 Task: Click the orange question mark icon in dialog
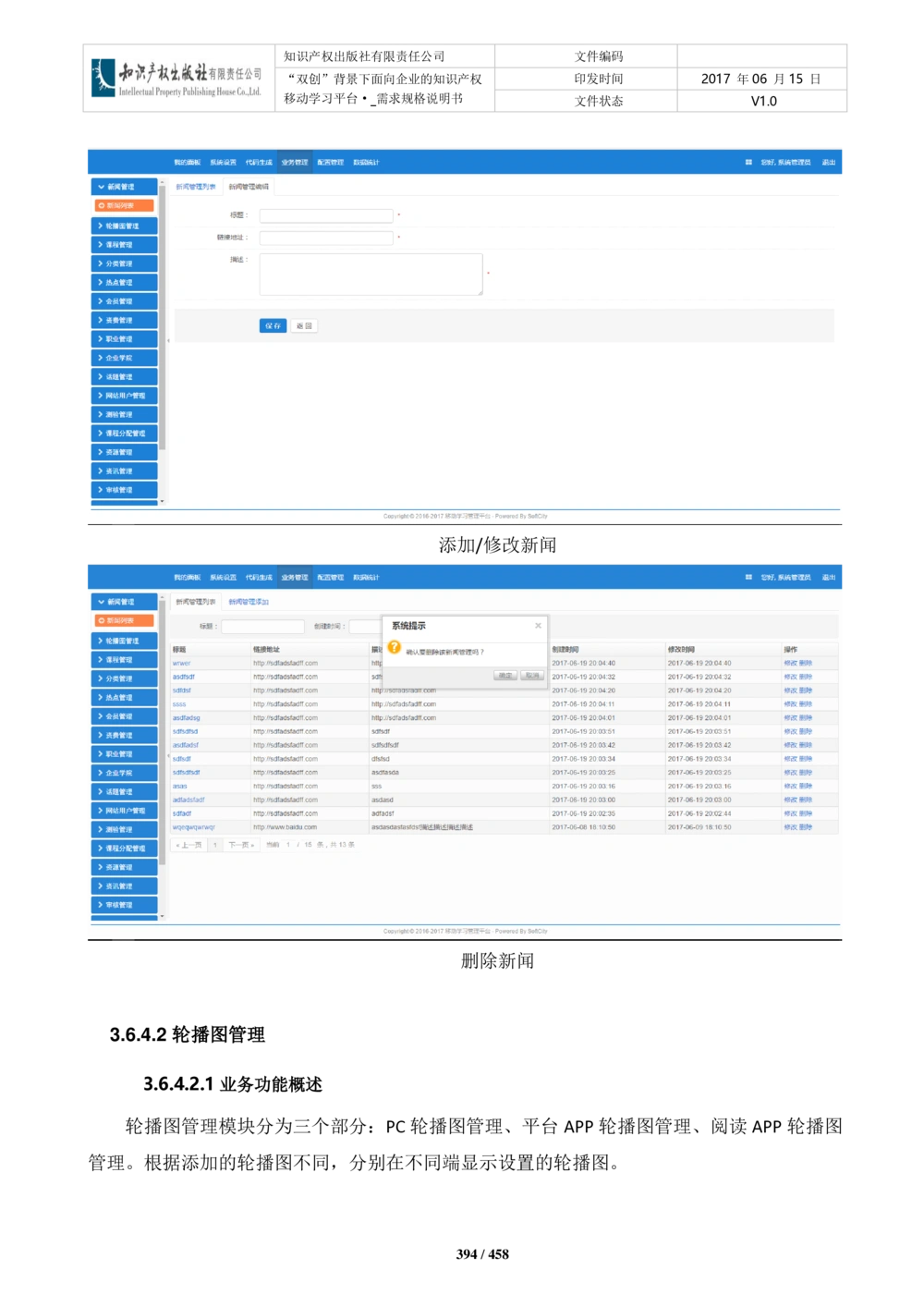[395, 648]
